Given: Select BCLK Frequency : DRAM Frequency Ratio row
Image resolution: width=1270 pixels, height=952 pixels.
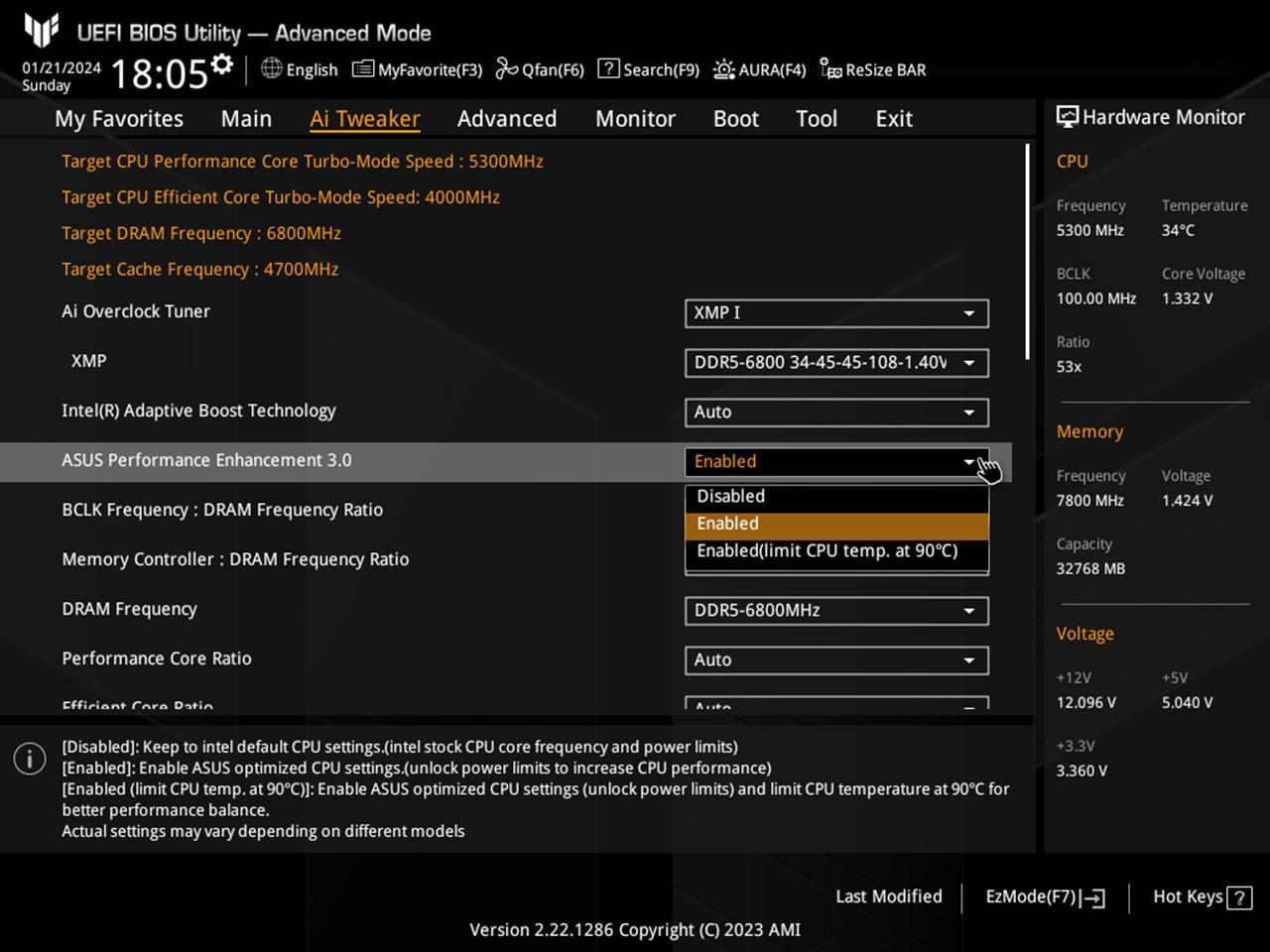Looking at the screenshot, I should (x=222, y=510).
